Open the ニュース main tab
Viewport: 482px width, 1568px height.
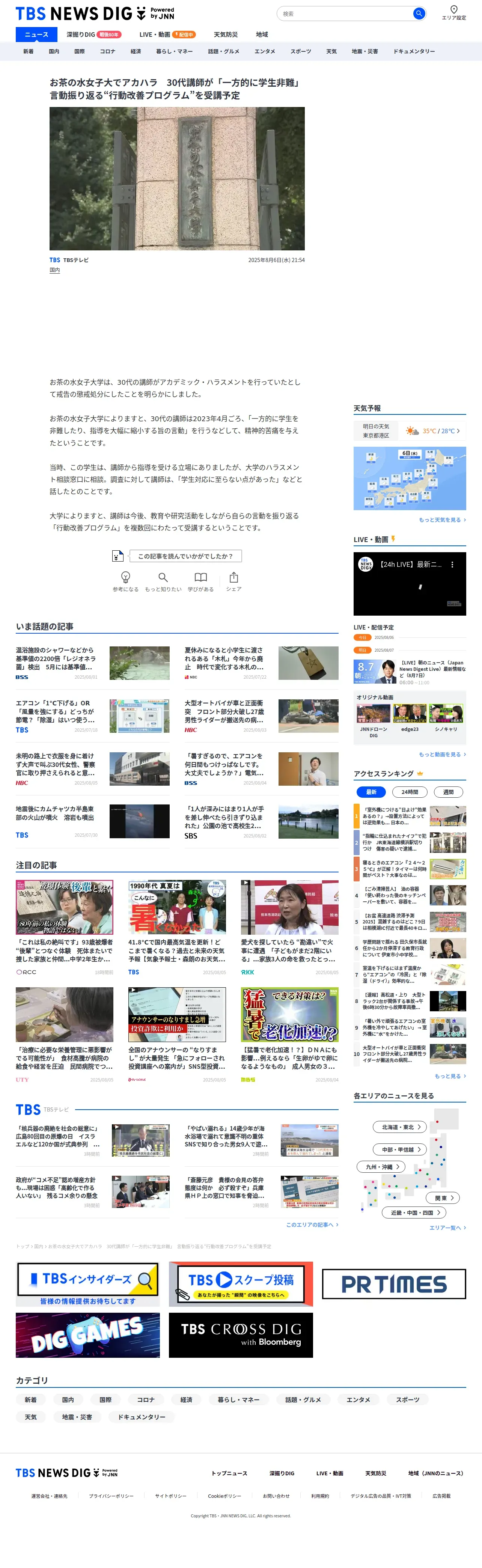pyautogui.click(x=36, y=35)
